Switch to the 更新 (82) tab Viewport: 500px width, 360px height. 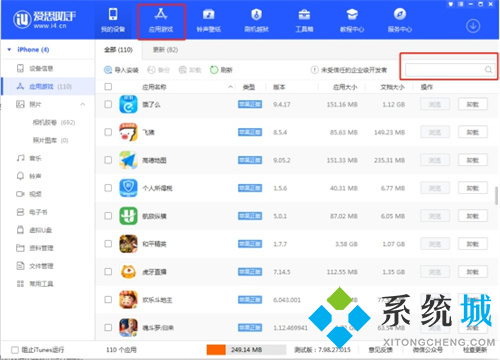click(x=165, y=50)
